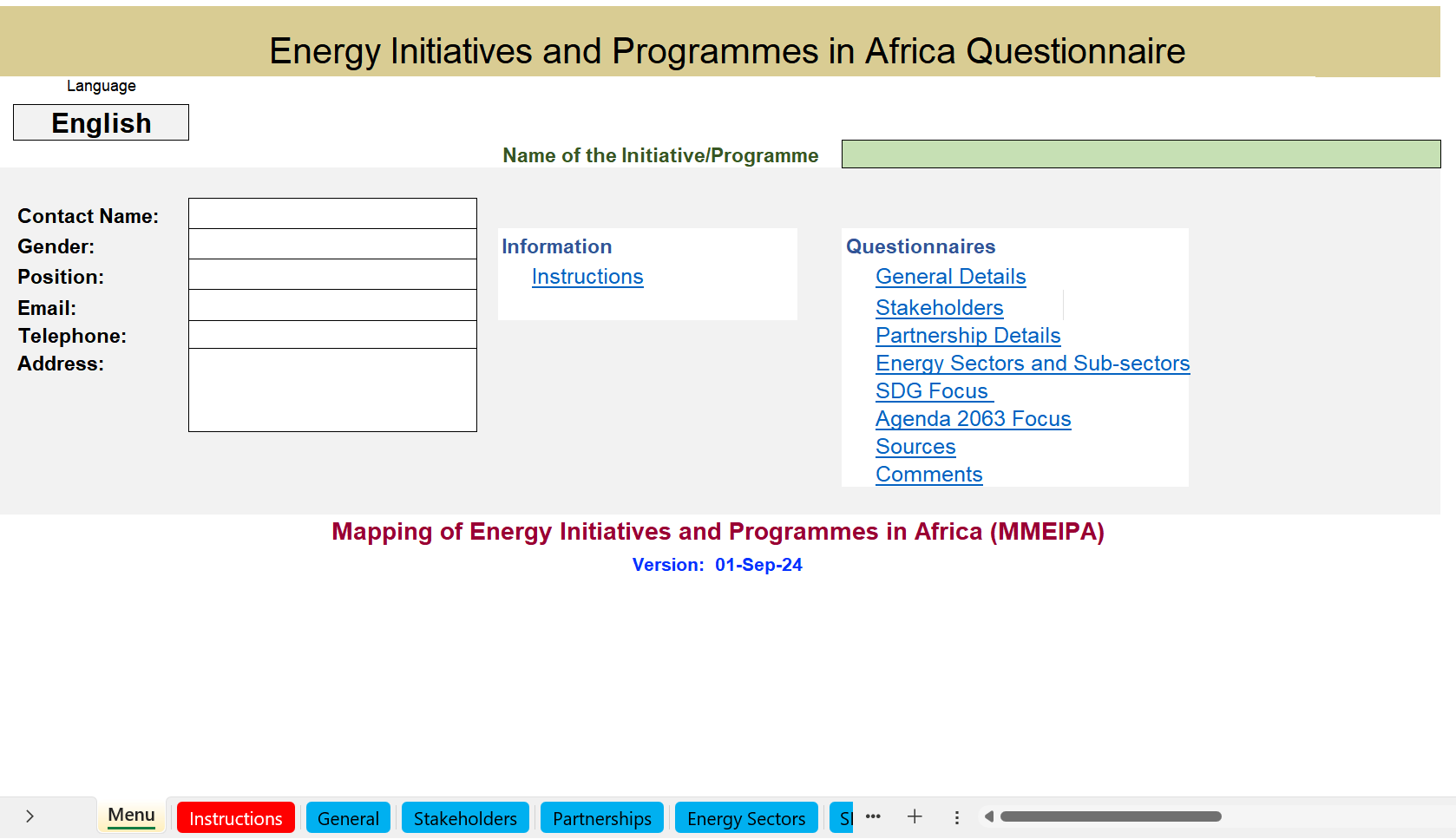Go to the Sources link

[x=915, y=447]
